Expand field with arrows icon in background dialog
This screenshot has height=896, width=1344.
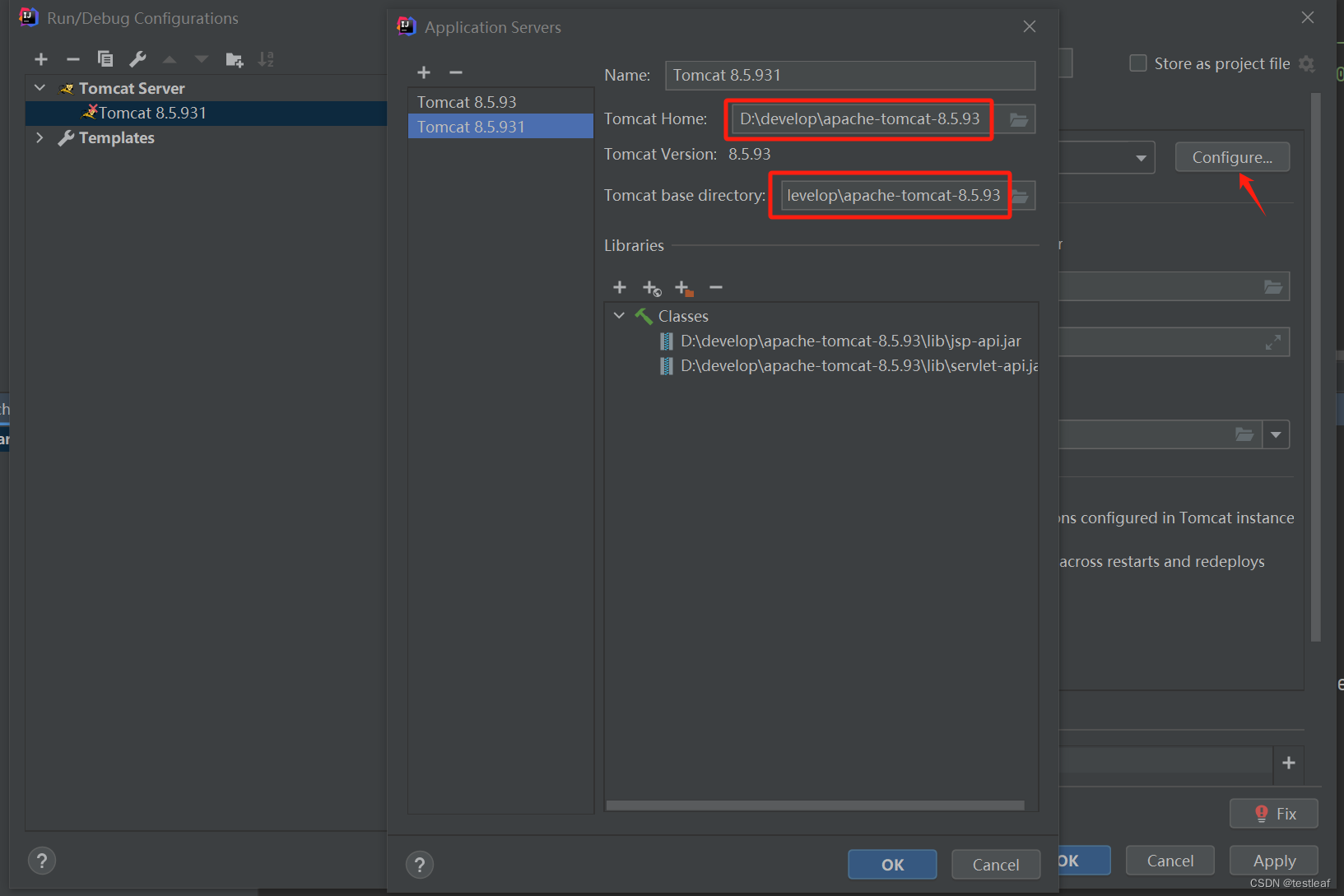1273,342
